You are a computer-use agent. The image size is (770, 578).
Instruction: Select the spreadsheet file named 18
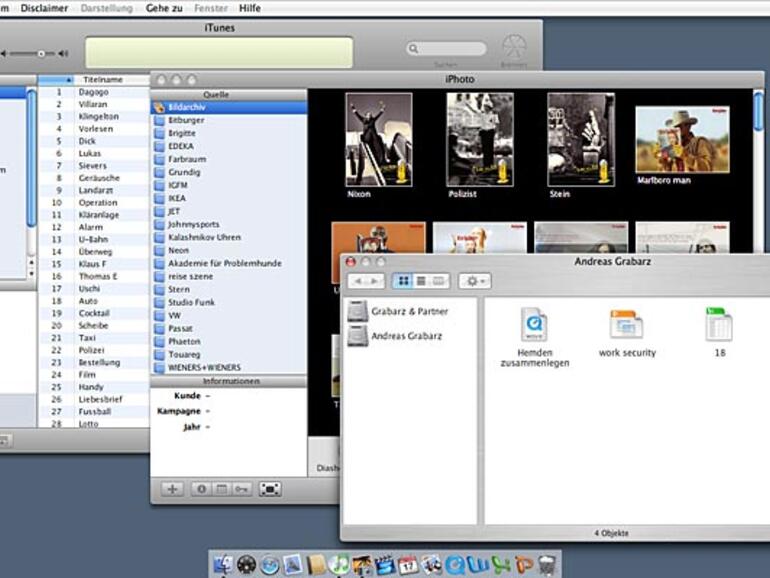718,326
